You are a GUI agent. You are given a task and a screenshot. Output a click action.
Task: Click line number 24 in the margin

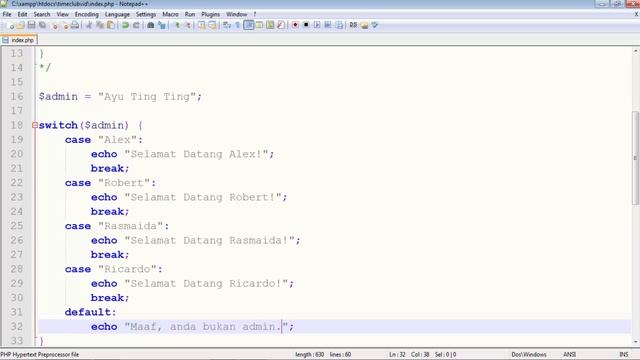[x=17, y=211]
